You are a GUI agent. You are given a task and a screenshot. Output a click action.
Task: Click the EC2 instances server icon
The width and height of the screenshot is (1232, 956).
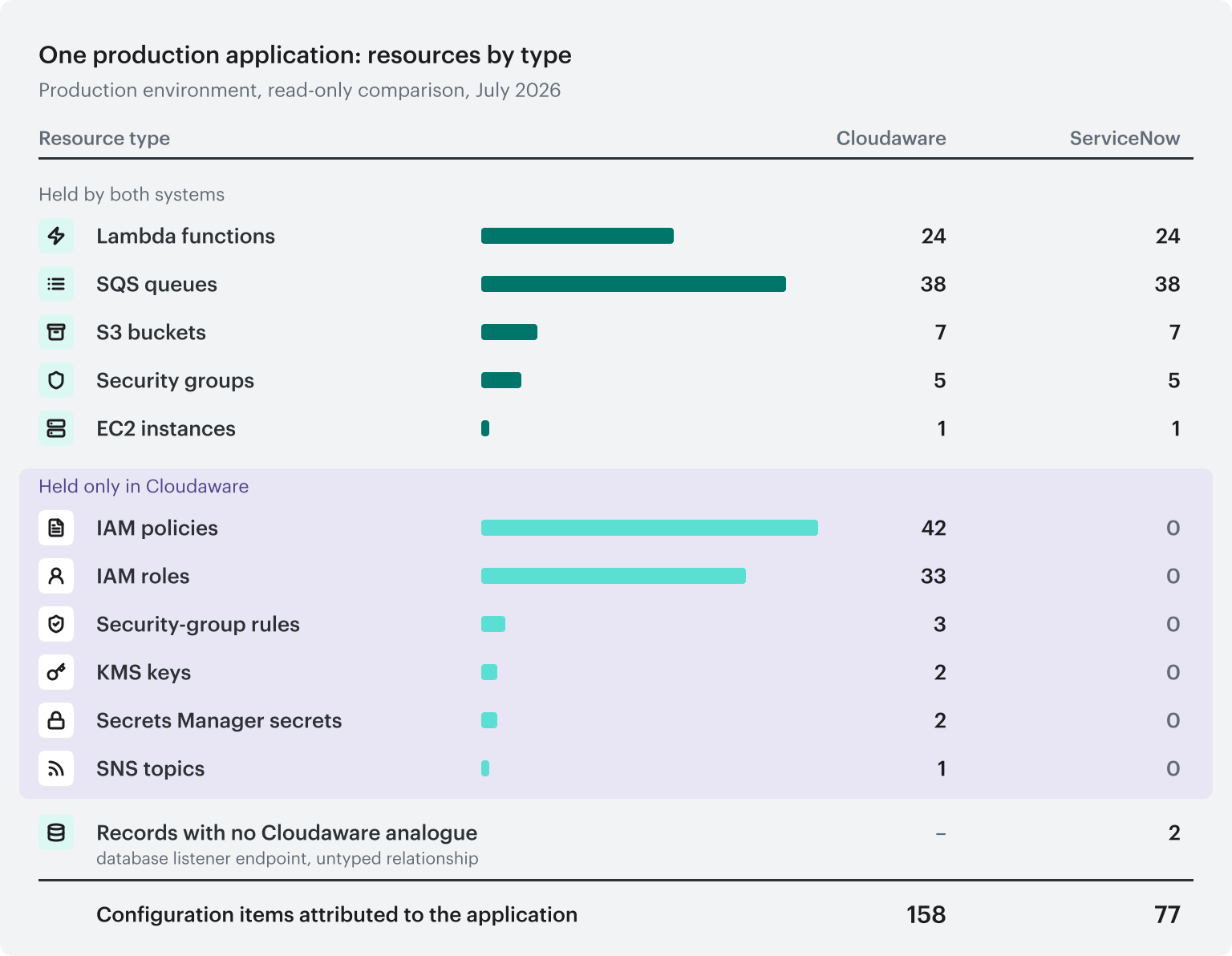click(x=56, y=428)
